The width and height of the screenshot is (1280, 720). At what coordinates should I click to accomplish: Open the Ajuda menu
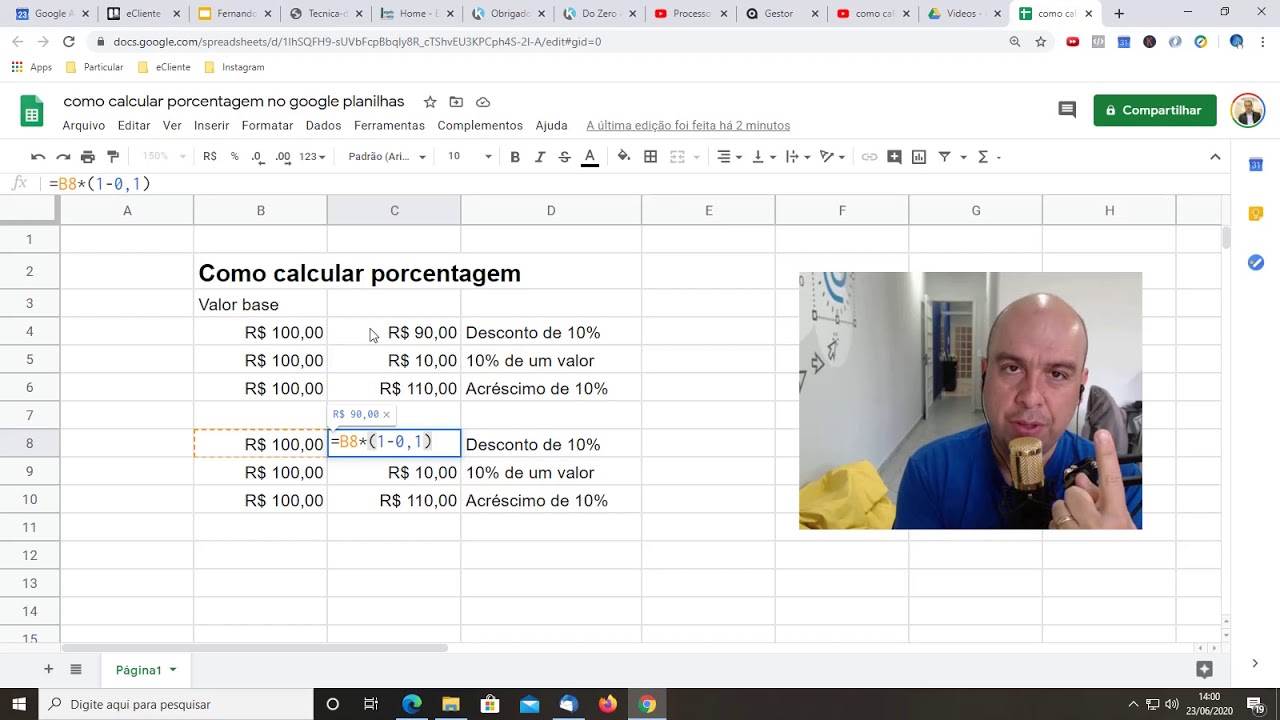coord(552,126)
